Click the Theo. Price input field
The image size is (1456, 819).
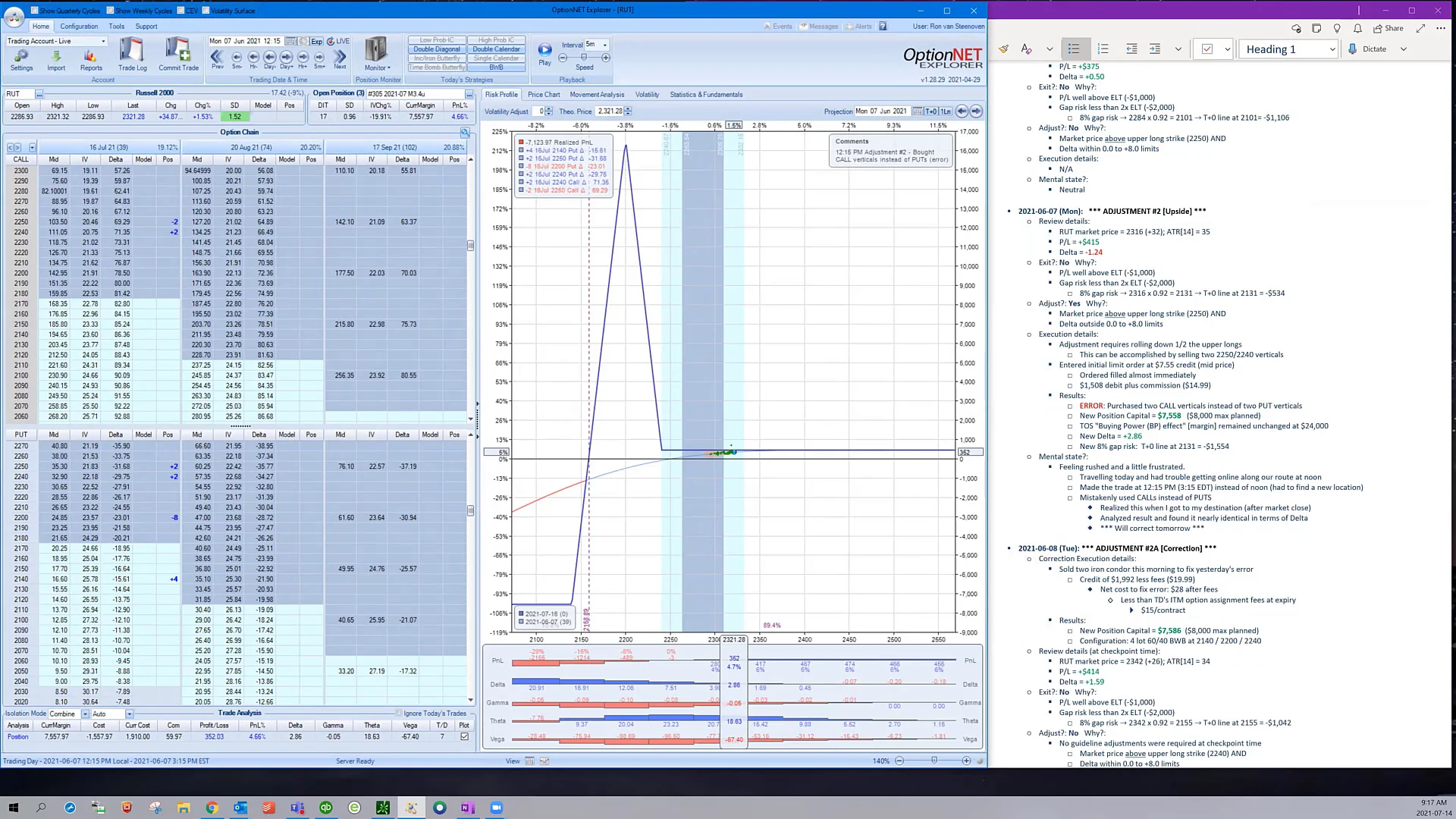pos(609,111)
